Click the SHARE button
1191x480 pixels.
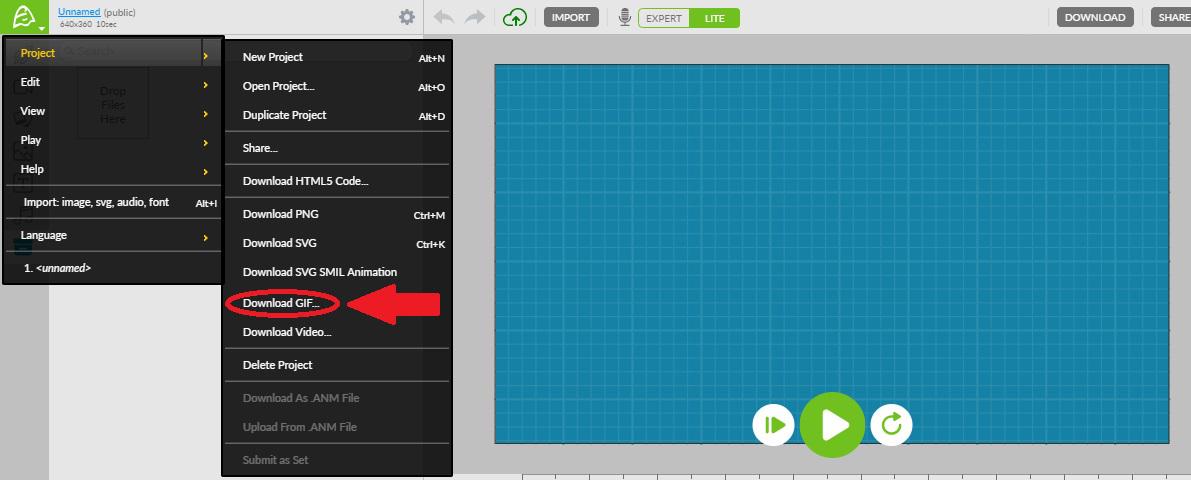1172,17
